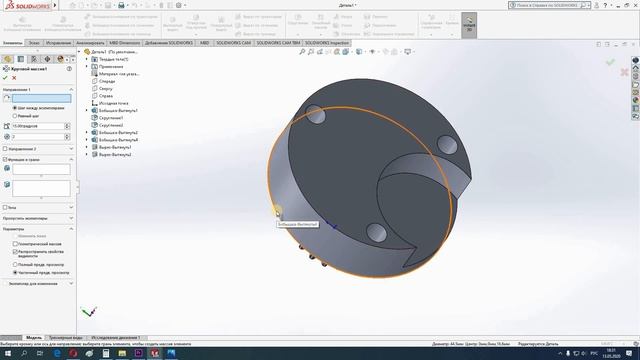The width and height of the screenshot is (640, 360).
Task: Open the MBD Dimensions ribbon tab
Action: (x=124, y=43)
